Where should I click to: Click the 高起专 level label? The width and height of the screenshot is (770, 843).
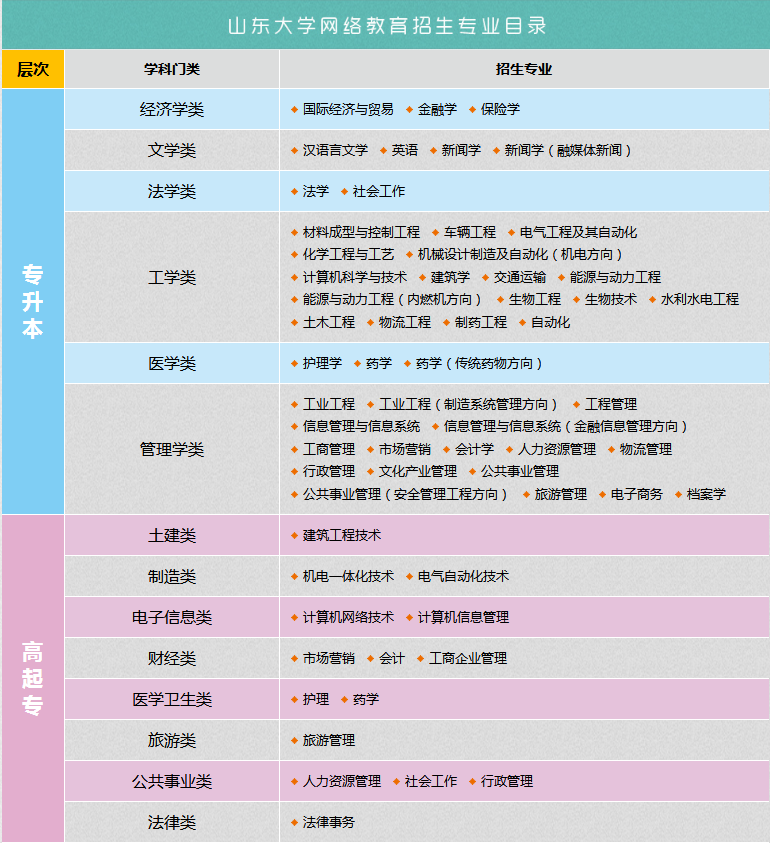point(33,678)
